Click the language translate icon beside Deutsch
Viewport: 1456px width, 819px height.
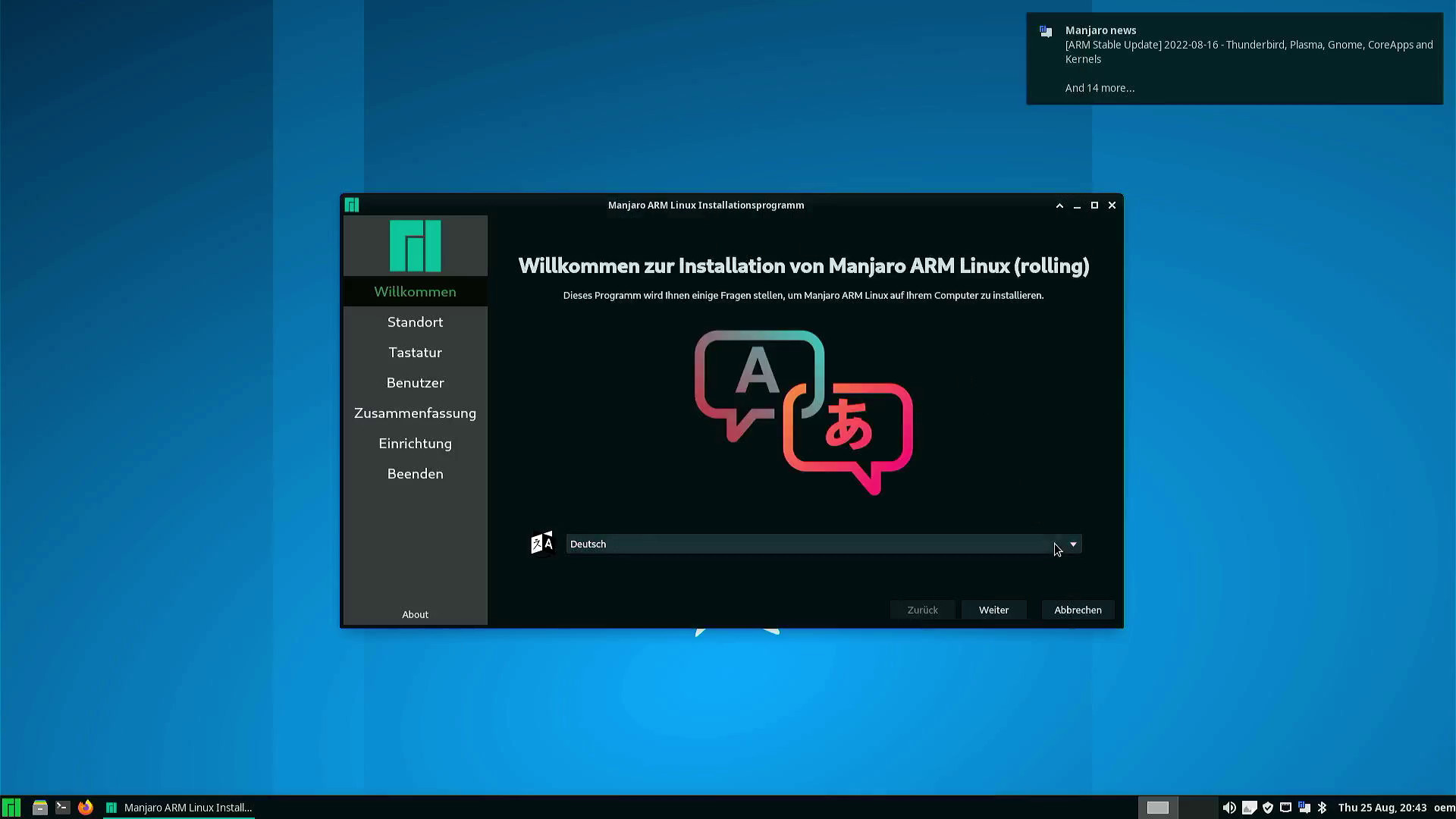[x=542, y=544]
